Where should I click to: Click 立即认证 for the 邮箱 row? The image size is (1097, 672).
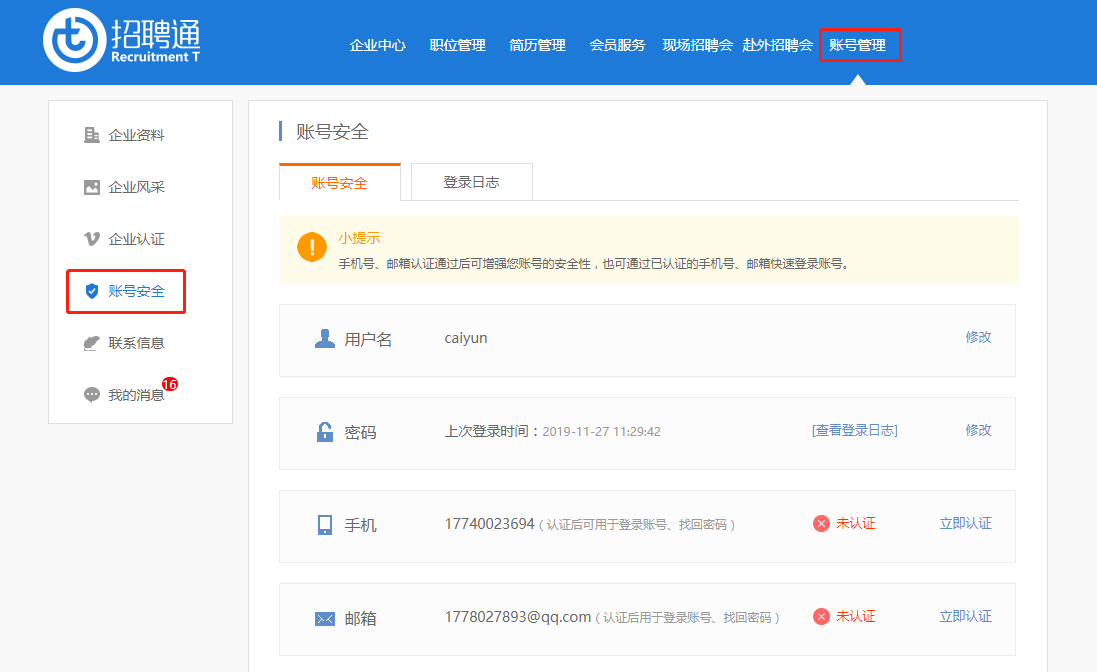click(x=965, y=617)
